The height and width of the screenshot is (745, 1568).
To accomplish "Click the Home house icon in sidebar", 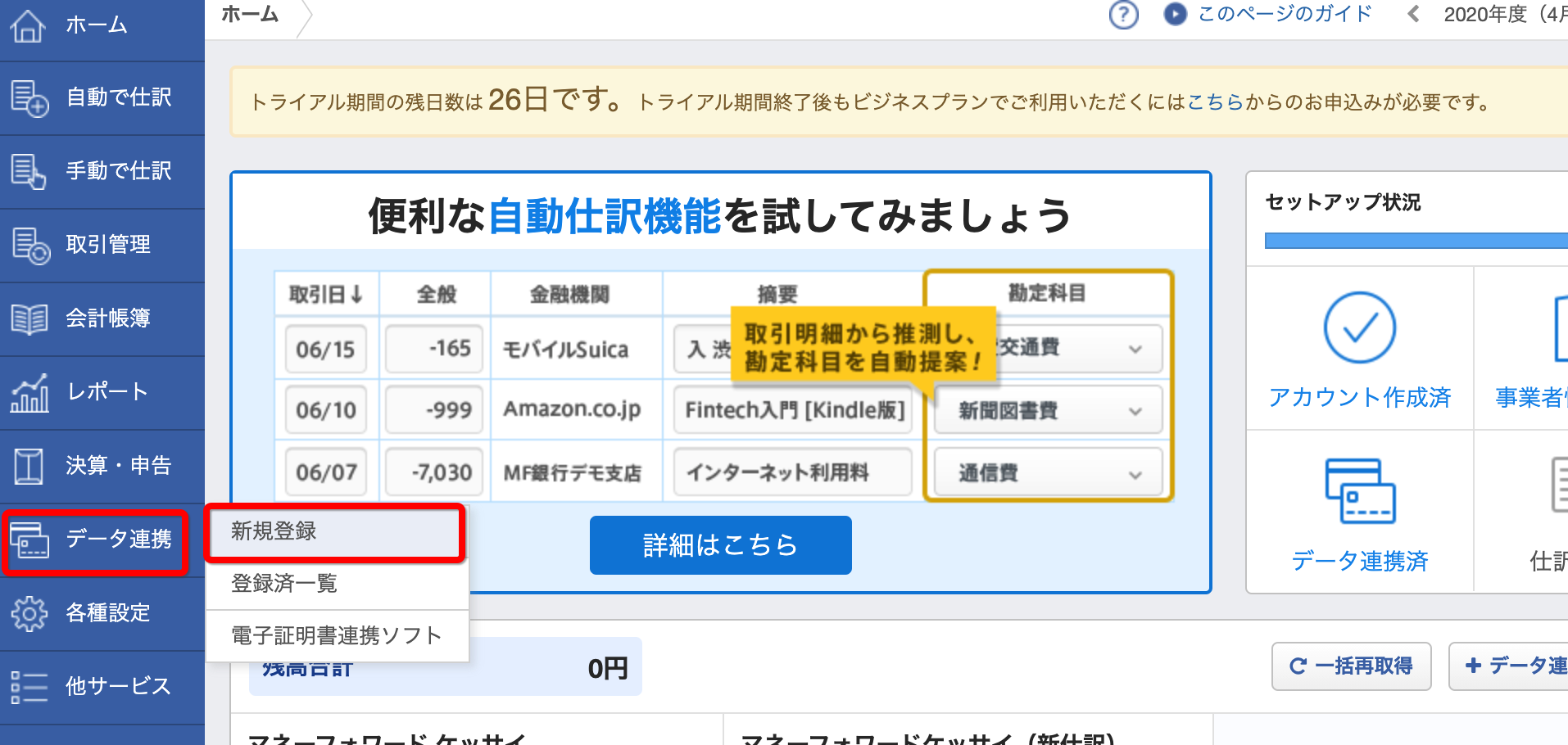I will [28, 25].
